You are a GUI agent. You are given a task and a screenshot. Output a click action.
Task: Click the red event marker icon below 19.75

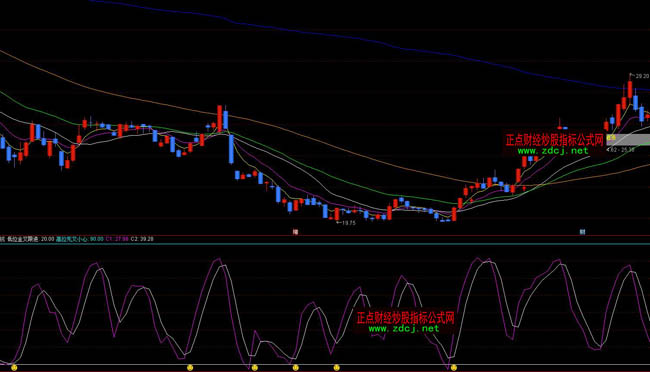tap(295, 232)
